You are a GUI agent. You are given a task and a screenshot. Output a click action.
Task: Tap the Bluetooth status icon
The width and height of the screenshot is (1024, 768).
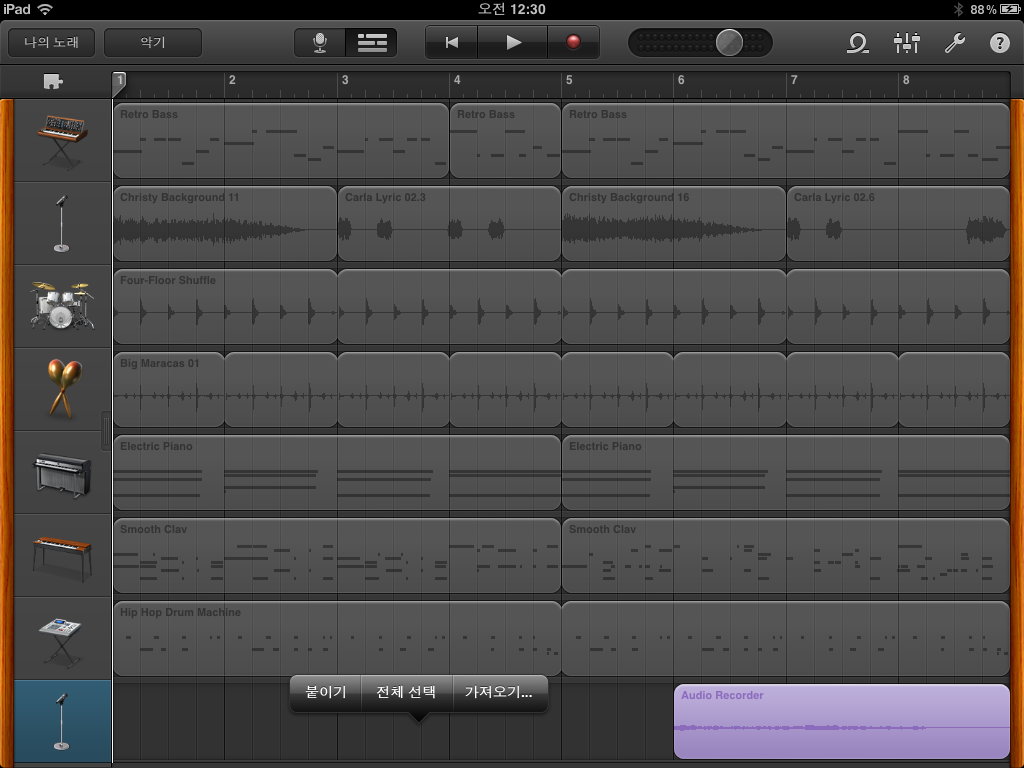958,9
